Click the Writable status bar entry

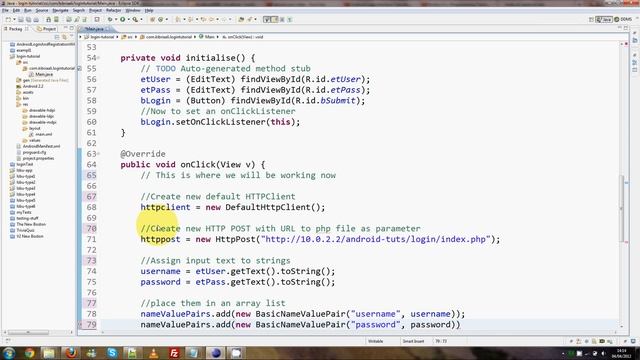point(376,341)
